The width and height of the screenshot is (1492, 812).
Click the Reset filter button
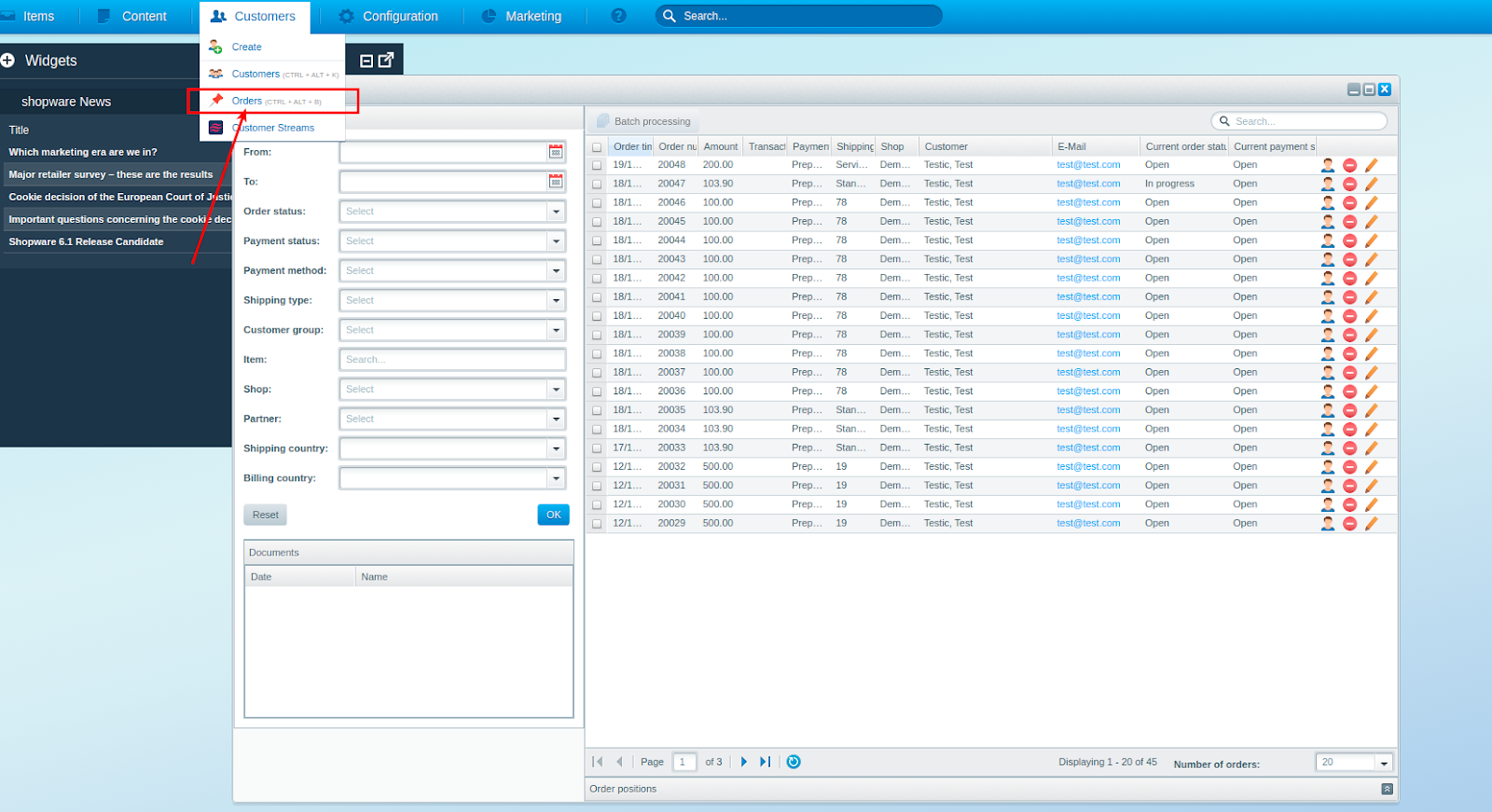(265, 515)
